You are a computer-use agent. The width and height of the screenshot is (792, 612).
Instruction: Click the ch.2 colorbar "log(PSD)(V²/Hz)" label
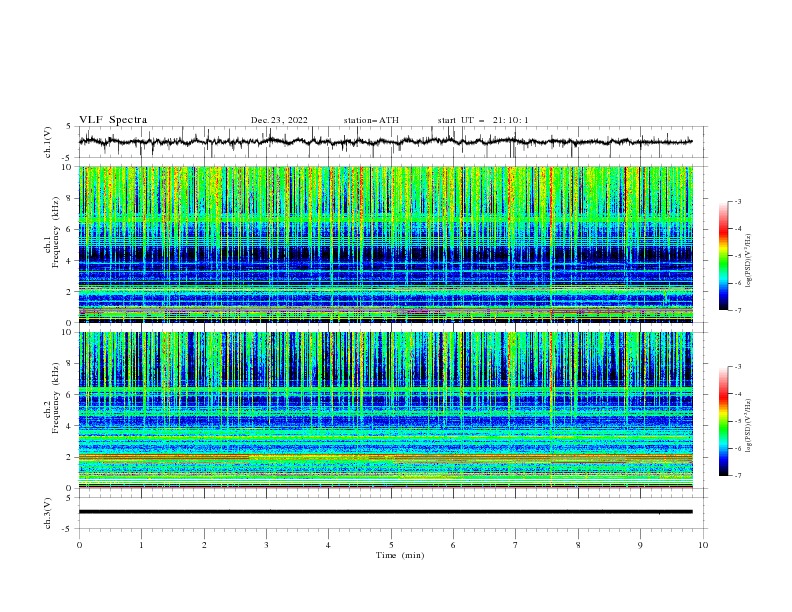749,425
